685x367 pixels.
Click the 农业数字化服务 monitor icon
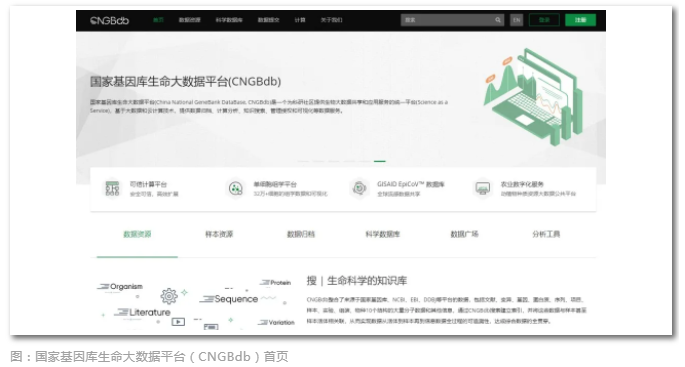(483, 189)
